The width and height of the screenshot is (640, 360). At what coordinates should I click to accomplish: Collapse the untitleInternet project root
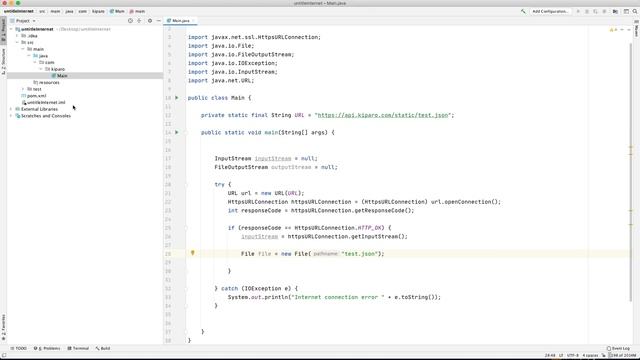pyautogui.click(x=11, y=29)
